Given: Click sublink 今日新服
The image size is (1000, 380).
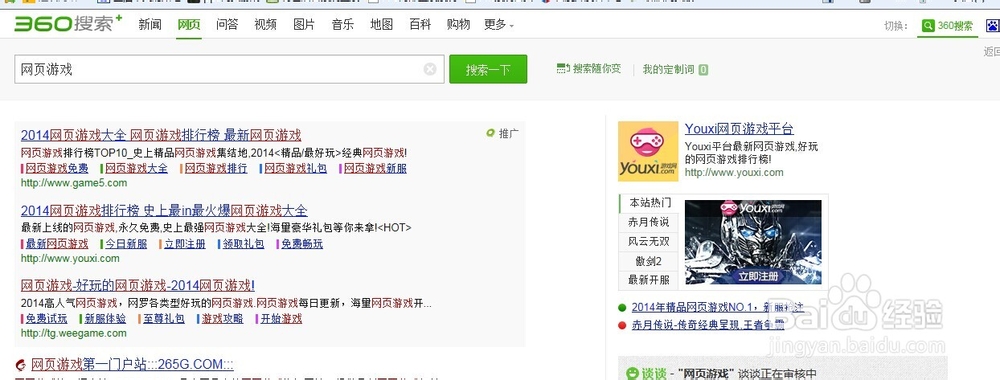Looking at the screenshot, I should coord(126,244).
